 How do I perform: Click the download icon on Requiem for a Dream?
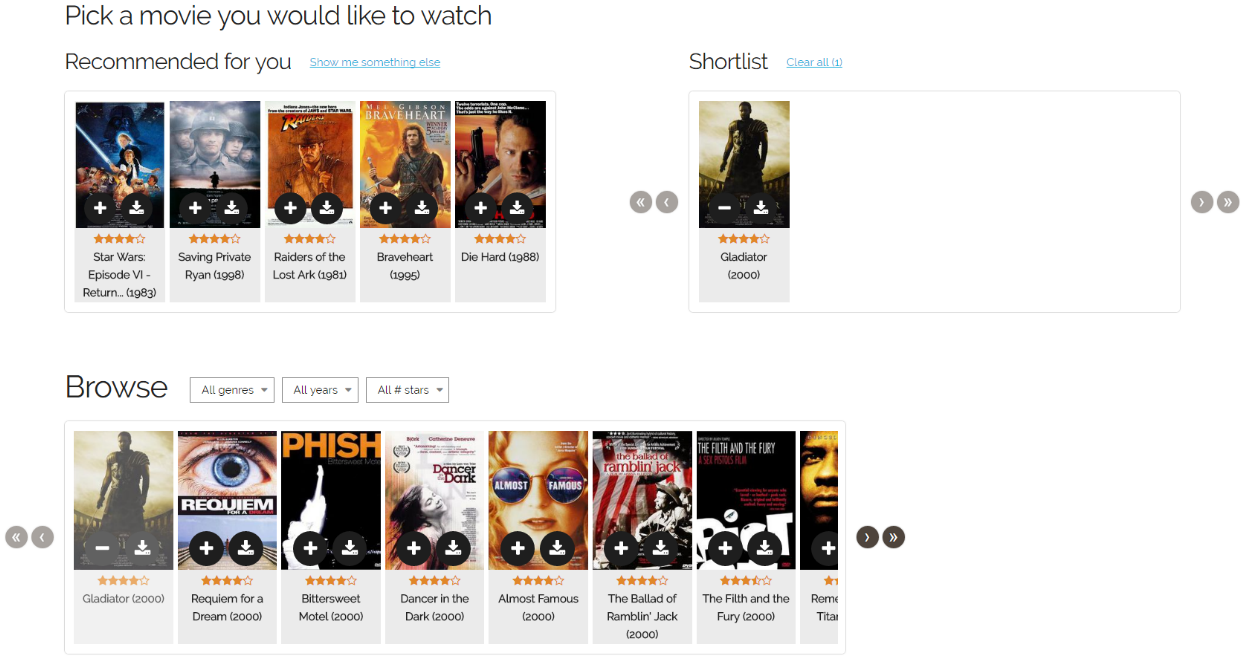click(x=245, y=548)
